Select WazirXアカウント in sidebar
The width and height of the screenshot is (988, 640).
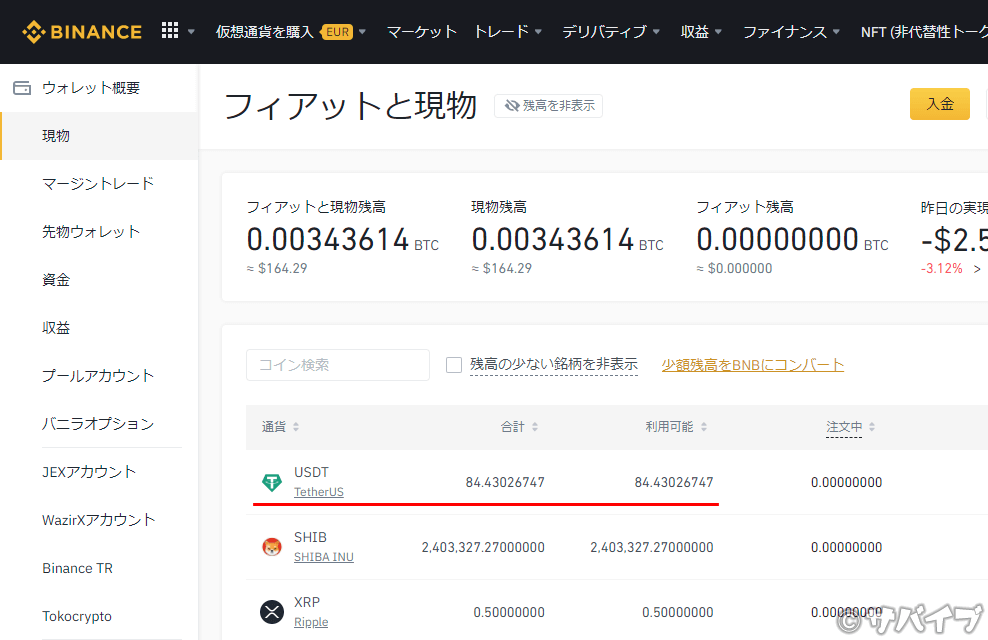(x=99, y=520)
